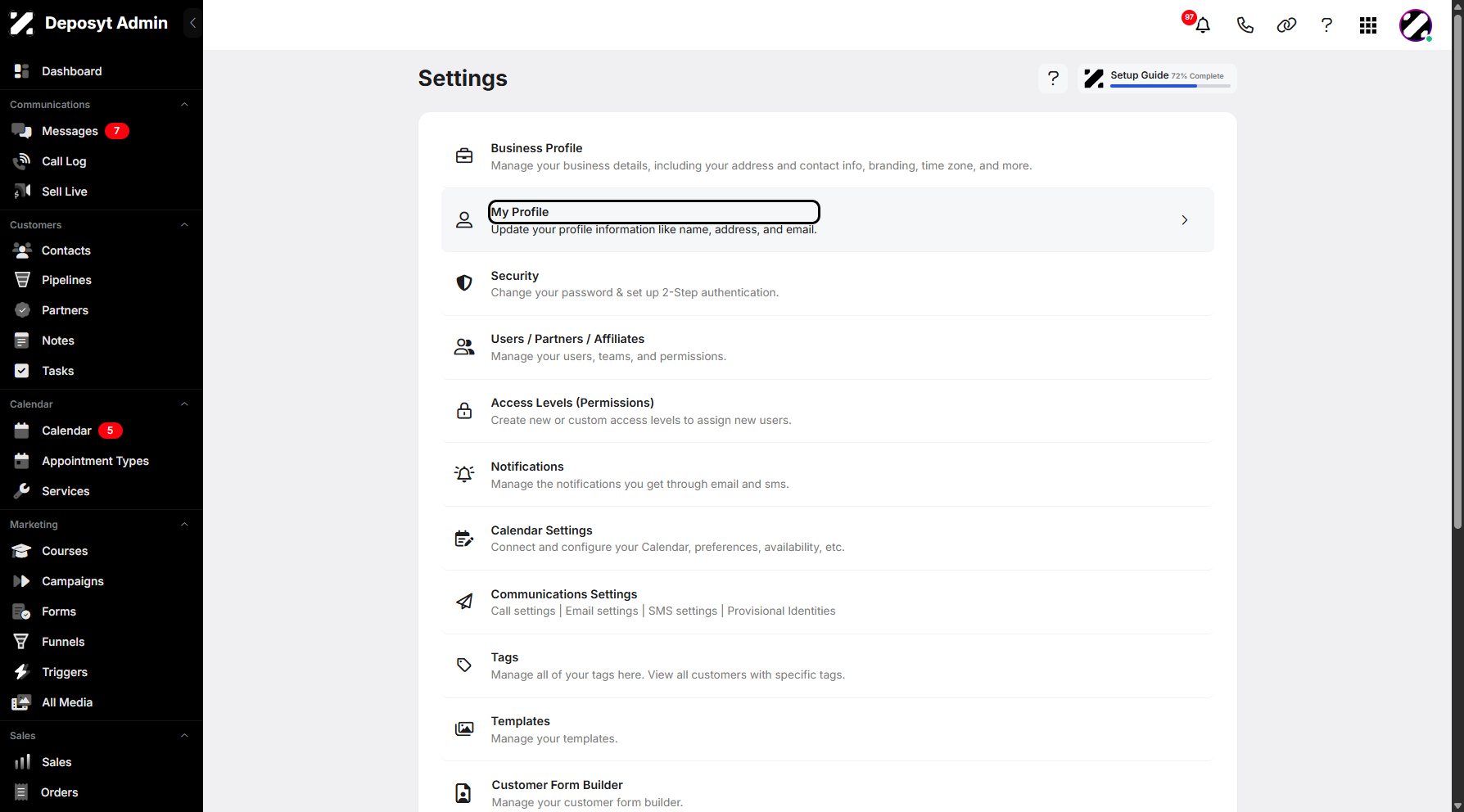Click the help question mark in top bar
This screenshot has width=1464, height=812.
pyautogui.click(x=1326, y=25)
